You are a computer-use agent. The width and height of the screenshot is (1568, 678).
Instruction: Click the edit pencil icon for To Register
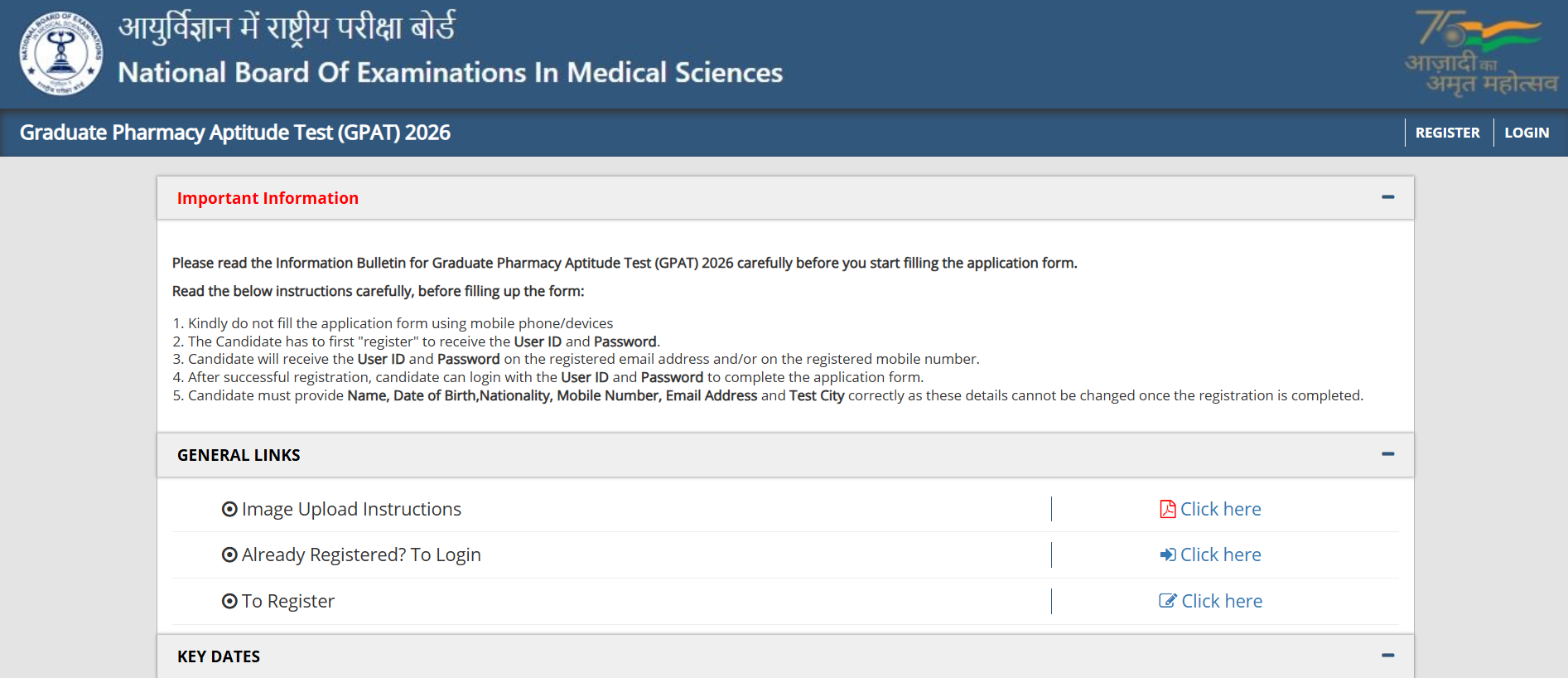coord(1167,601)
